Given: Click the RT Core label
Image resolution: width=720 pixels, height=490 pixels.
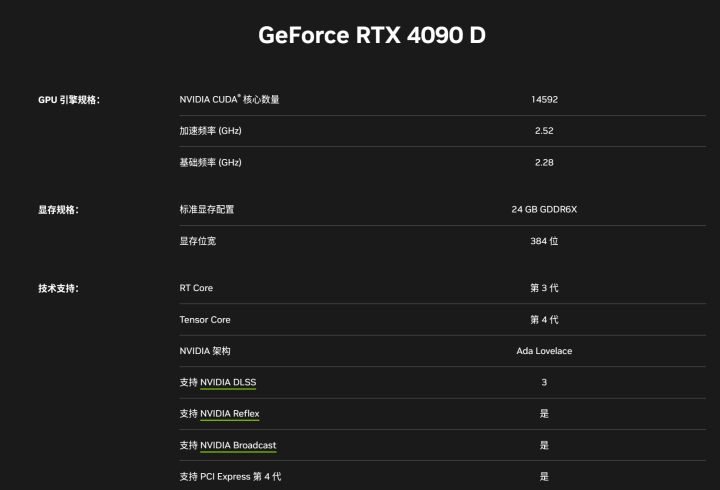Looking at the screenshot, I should (x=196, y=288).
